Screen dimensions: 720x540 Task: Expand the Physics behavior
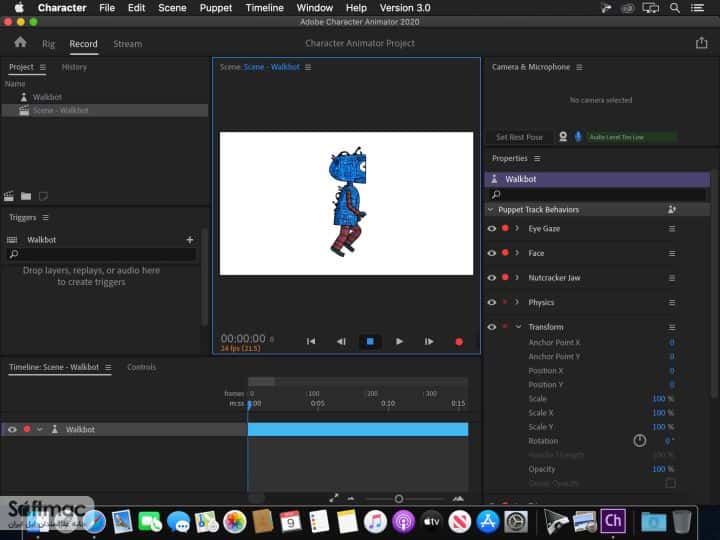(x=517, y=302)
